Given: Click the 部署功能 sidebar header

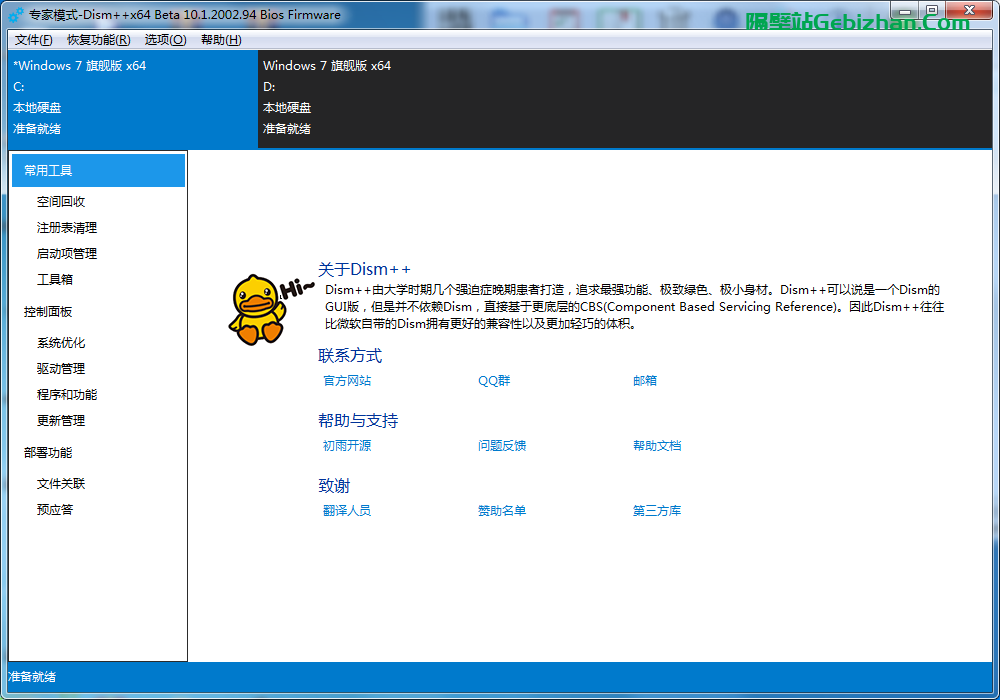Looking at the screenshot, I should (48, 453).
